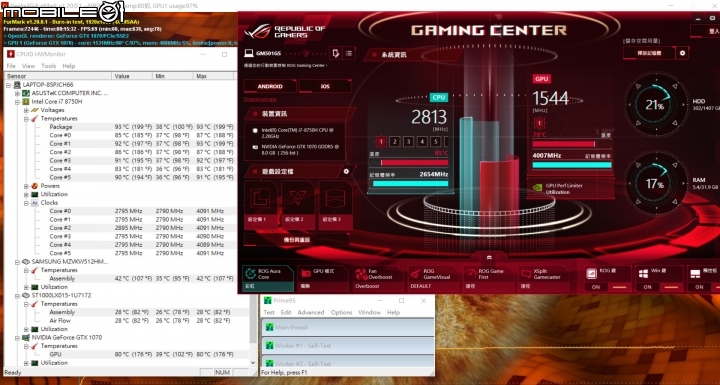720x385 pixels.
Task: Launch XSplit Gamecaster icon
Action: coord(526,274)
